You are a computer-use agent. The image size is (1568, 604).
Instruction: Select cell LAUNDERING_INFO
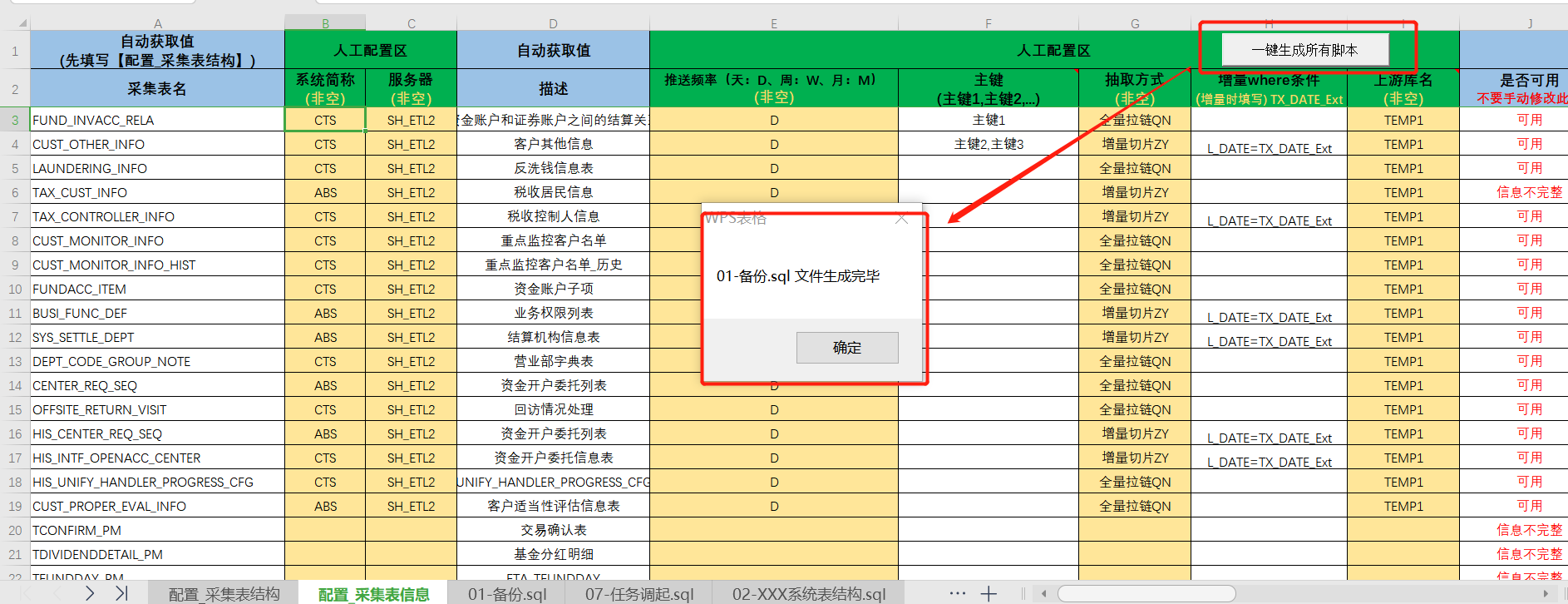157,168
